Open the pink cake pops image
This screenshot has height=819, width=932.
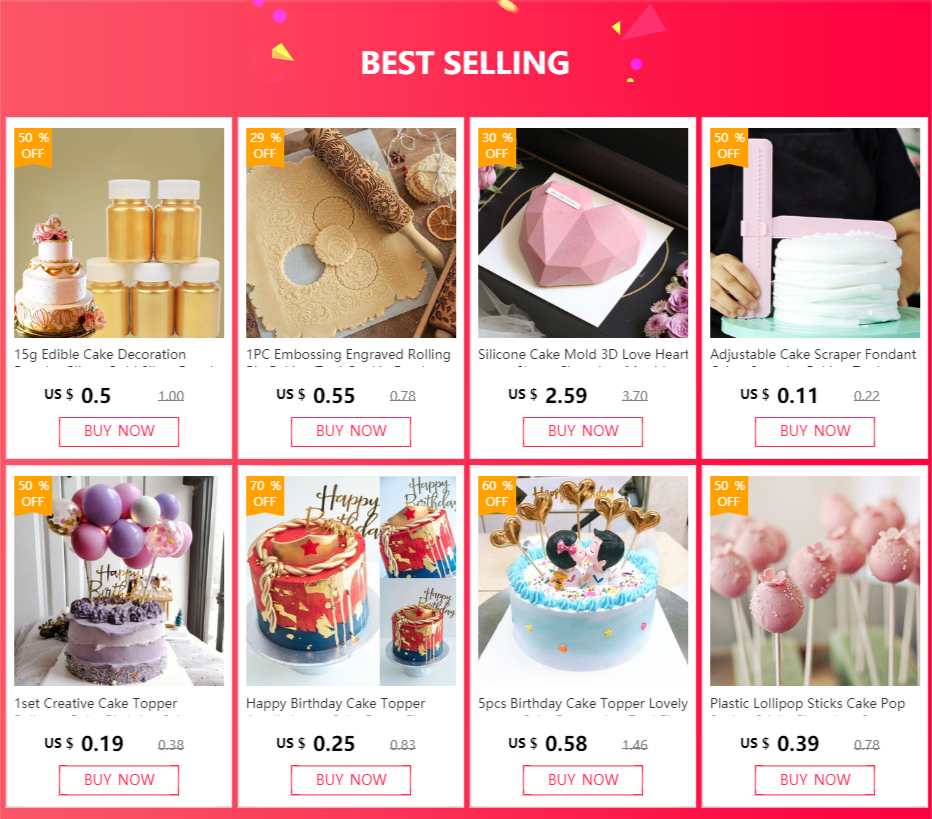coord(815,581)
